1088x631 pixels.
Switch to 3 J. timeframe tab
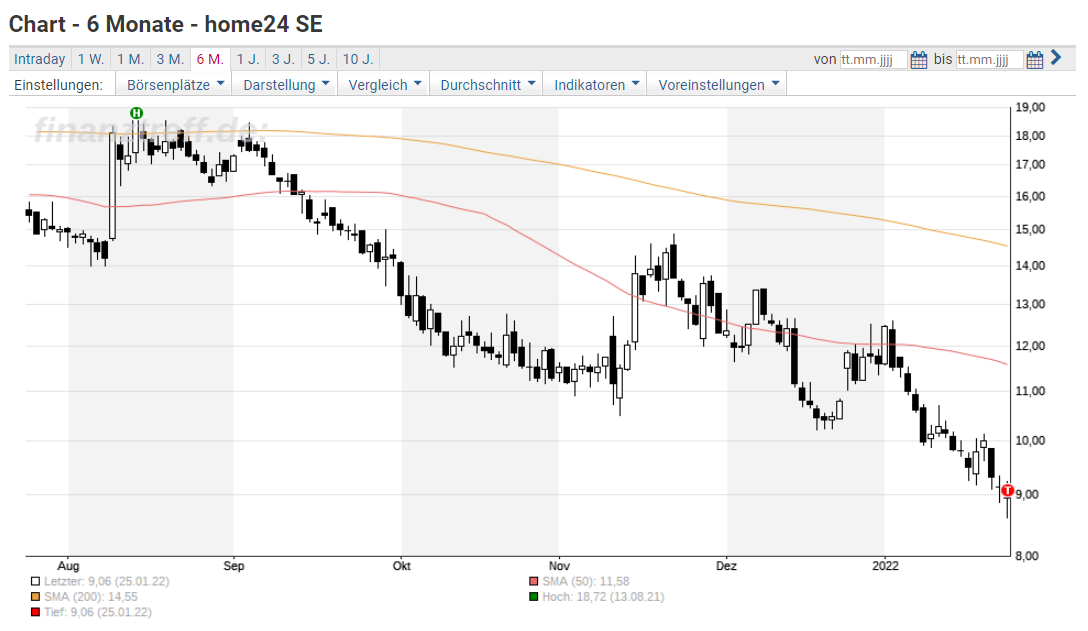click(x=283, y=59)
